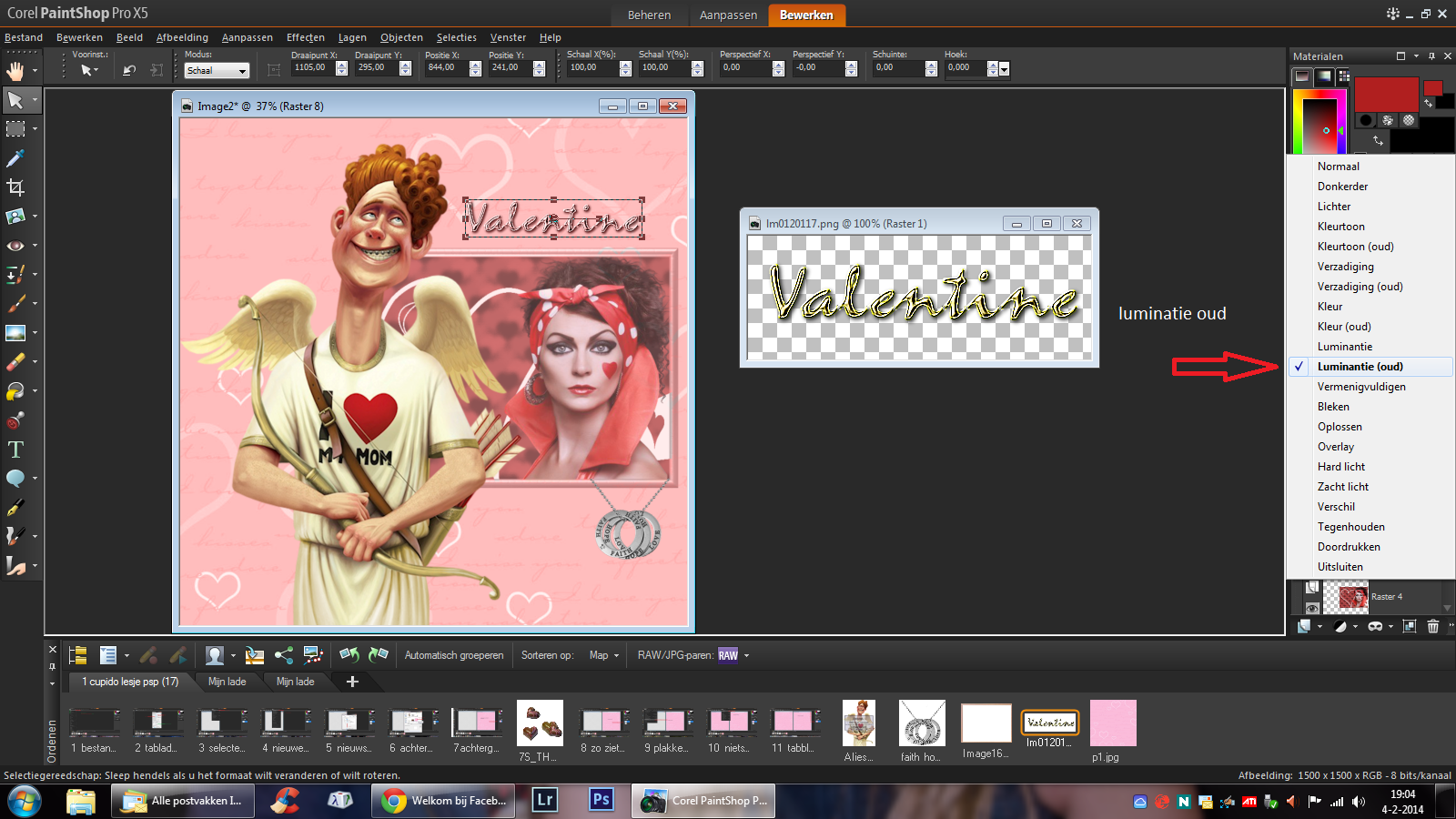1456x819 pixels.
Task: Click the red foreground color swatch
Action: tap(1386, 95)
